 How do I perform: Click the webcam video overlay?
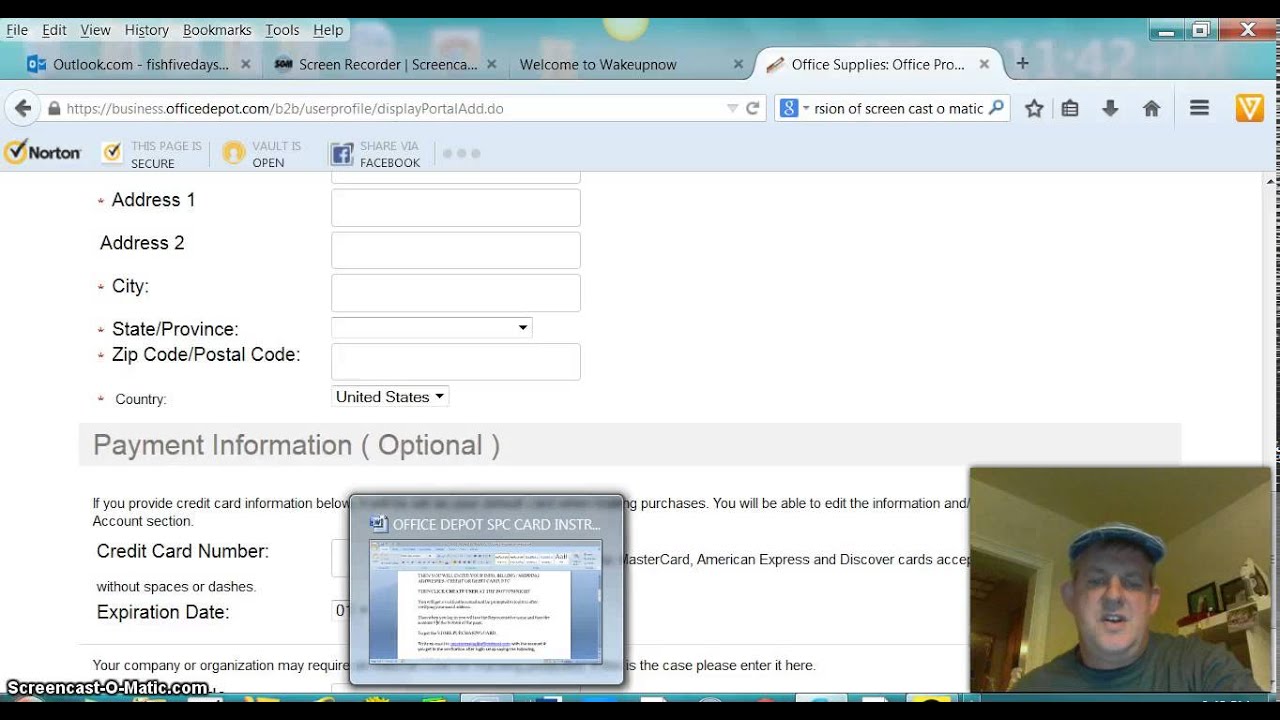[1121, 580]
